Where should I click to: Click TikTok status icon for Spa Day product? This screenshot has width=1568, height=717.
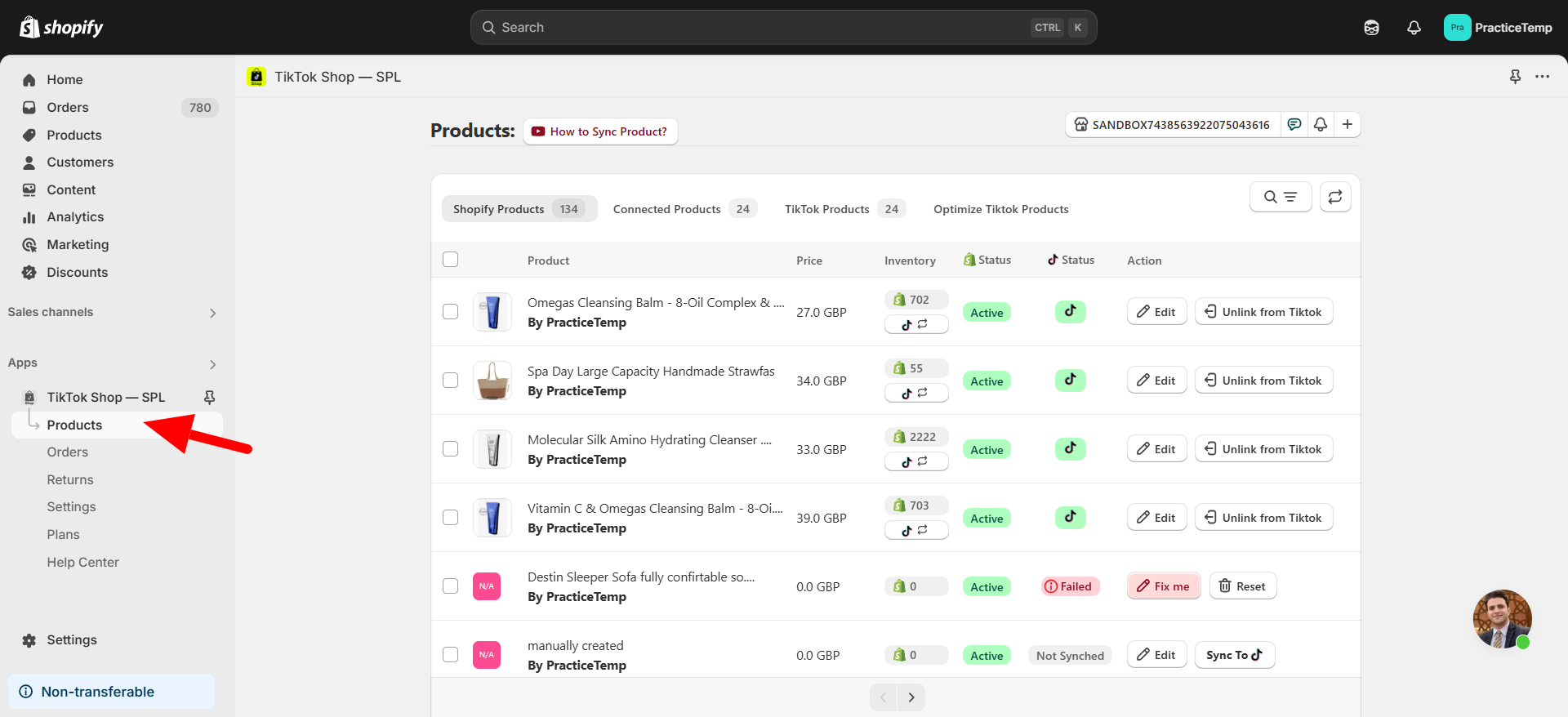(x=1070, y=380)
